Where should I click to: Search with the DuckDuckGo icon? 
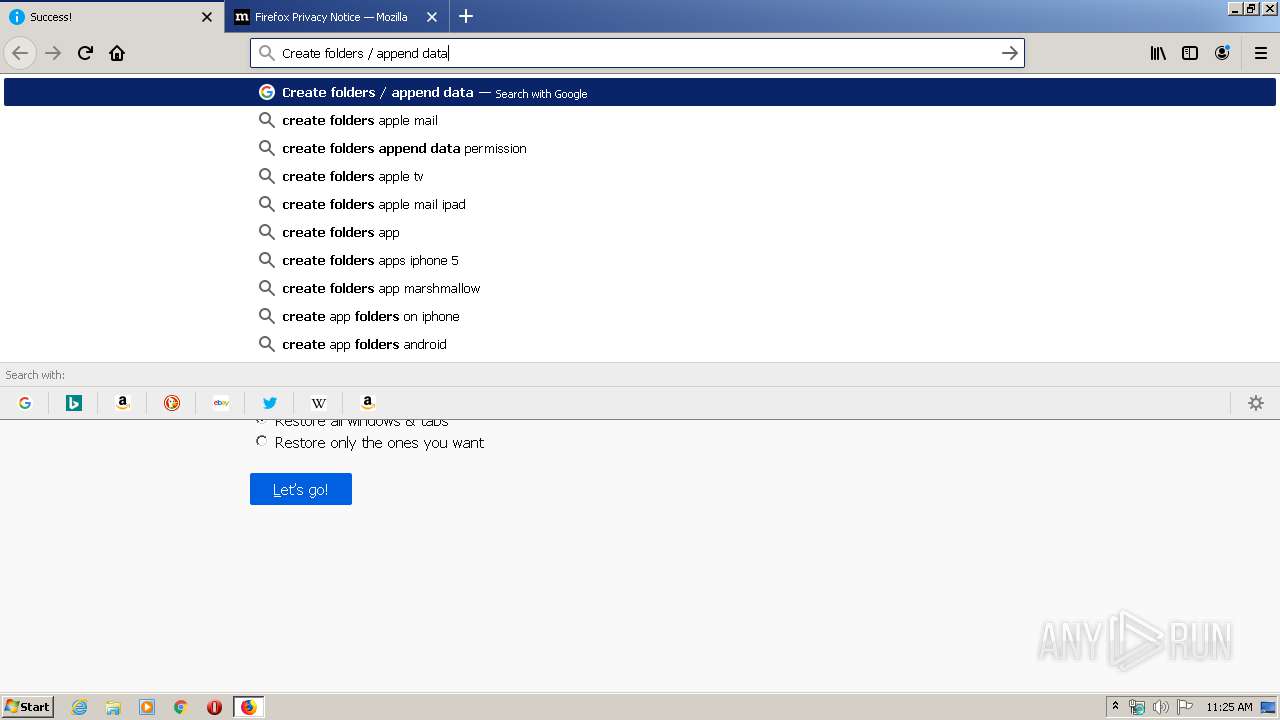pos(172,403)
